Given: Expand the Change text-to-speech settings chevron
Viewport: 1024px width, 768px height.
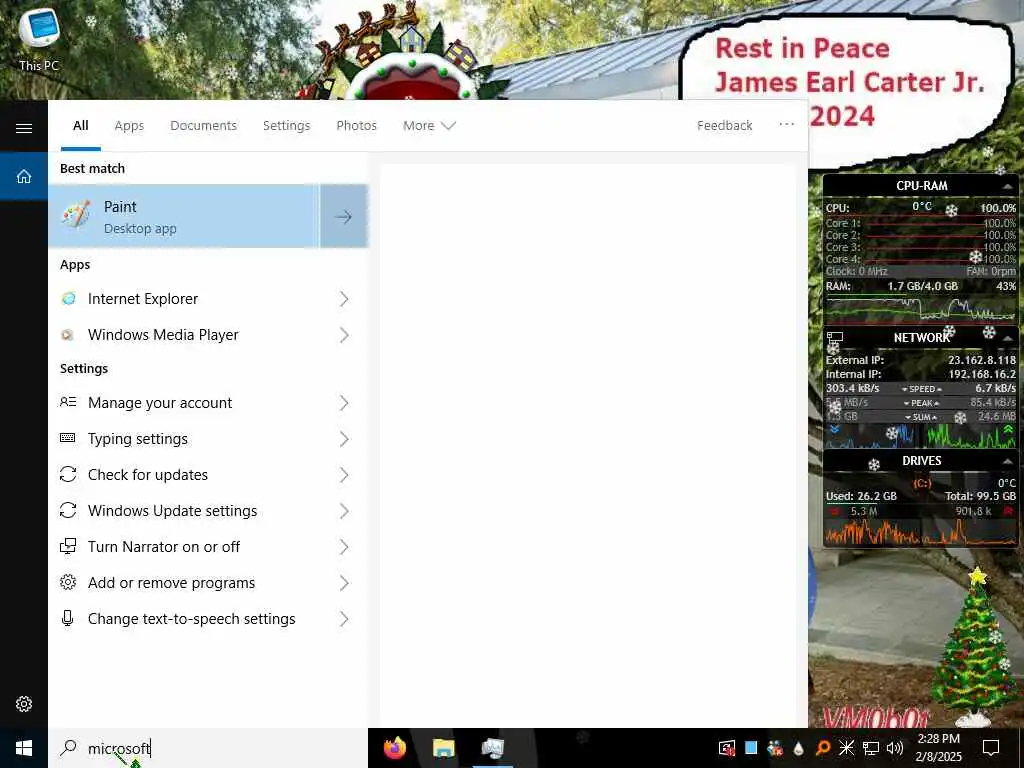Looking at the screenshot, I should [344, 618].
